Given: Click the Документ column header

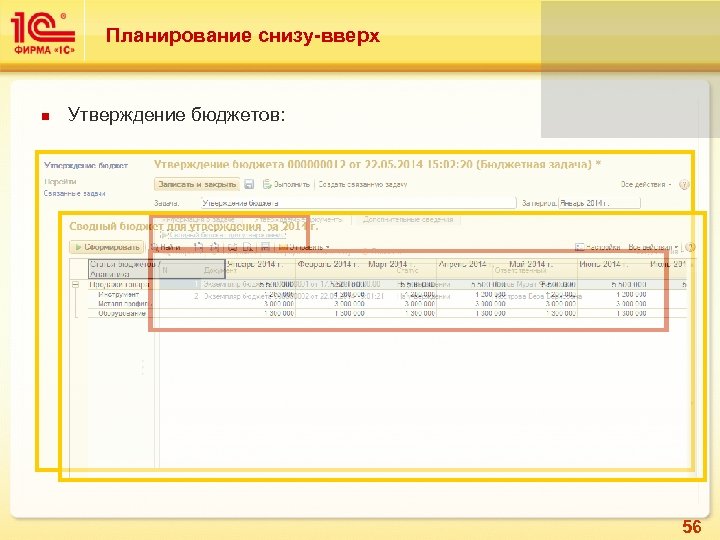Looking at the screenshot, I should click(220, 270).
